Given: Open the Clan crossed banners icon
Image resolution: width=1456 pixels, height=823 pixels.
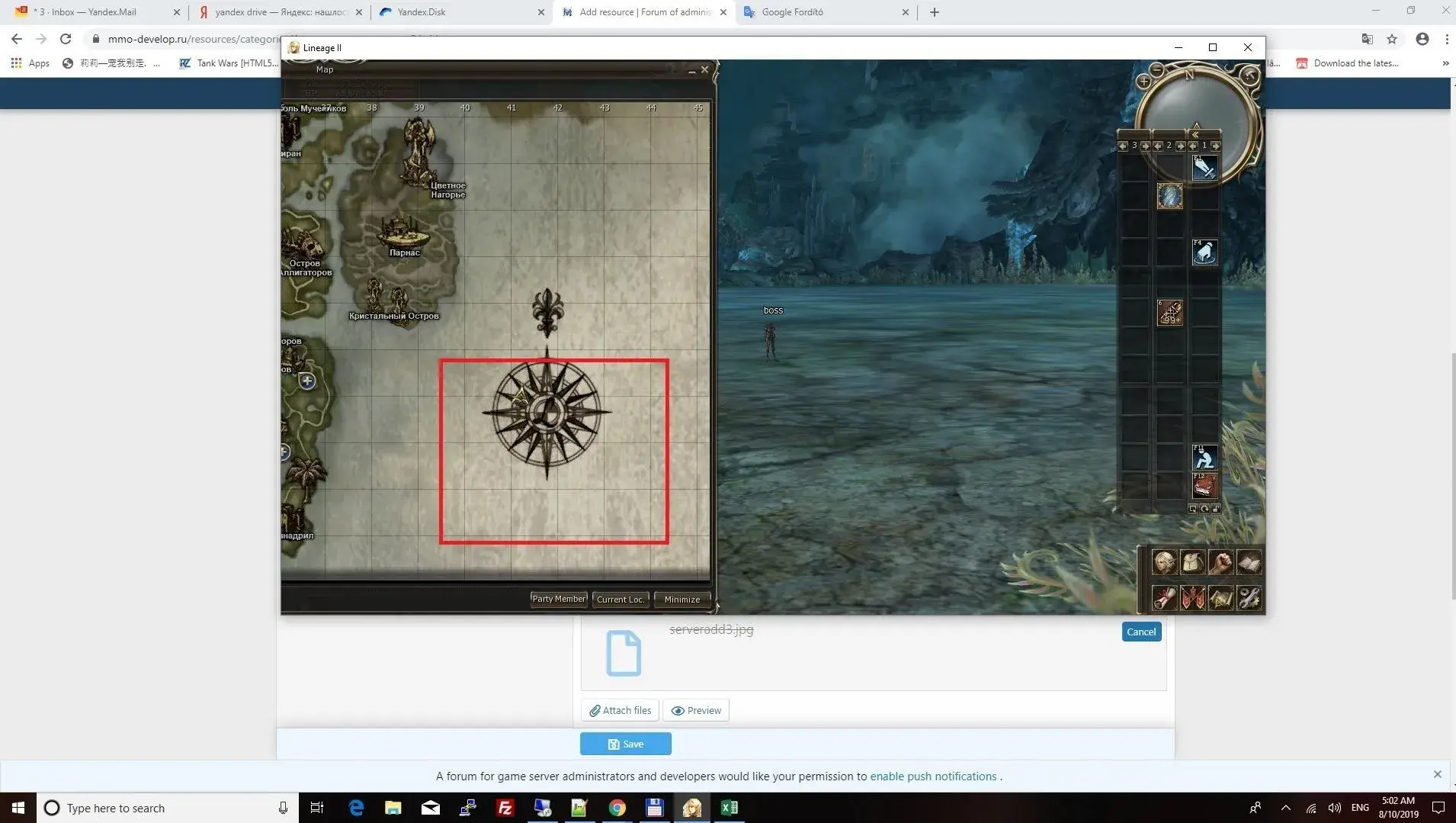Looking at the screenshot, I should click(x=1192, y=598).
